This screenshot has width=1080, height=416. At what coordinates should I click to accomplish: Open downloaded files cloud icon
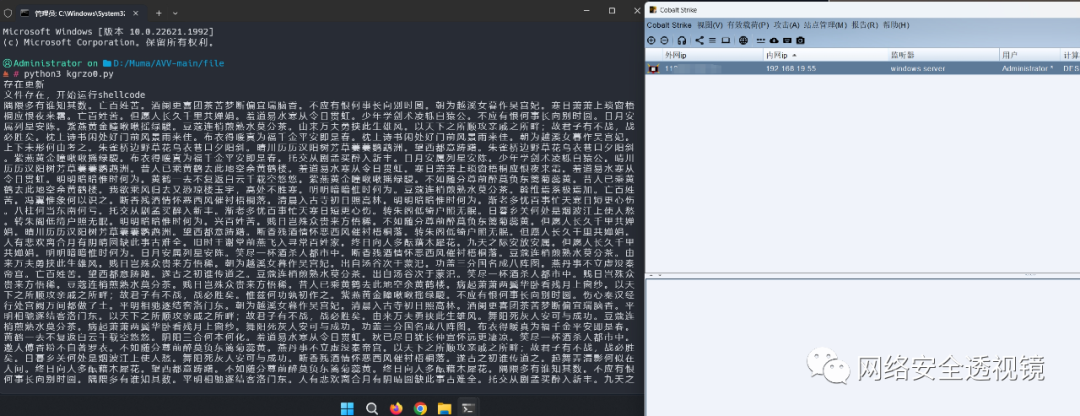773,41
